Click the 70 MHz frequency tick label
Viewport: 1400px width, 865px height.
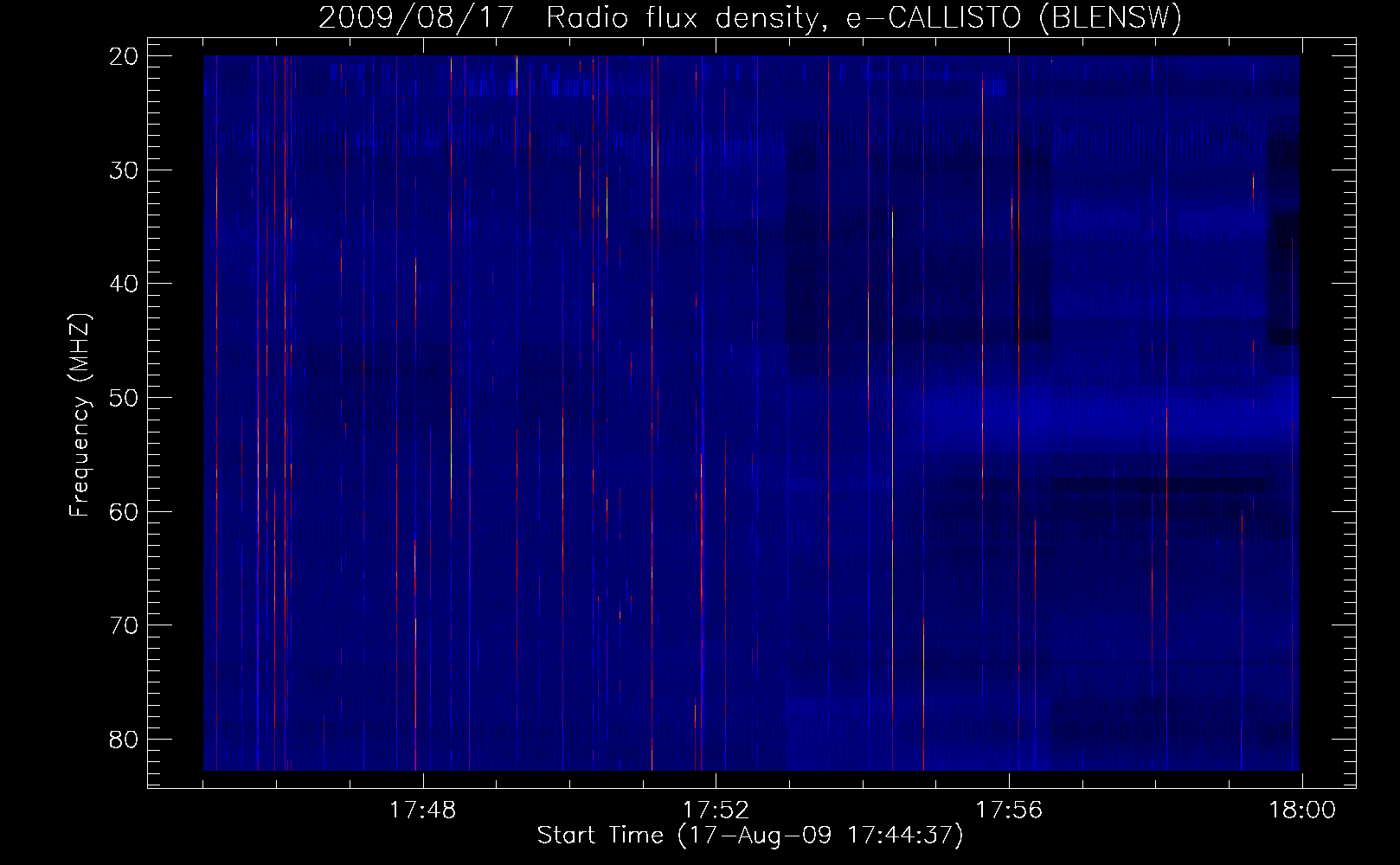(125, 625)
